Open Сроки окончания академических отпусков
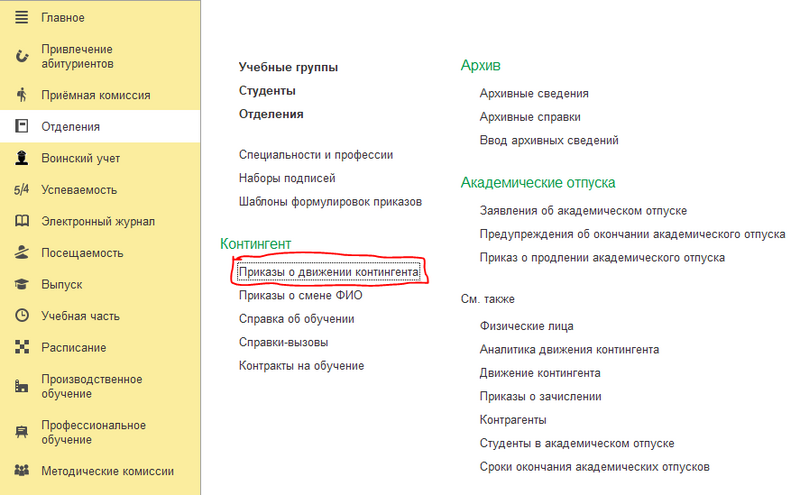The height and width of the screenshot is (495, 800). tap(594, 467)
